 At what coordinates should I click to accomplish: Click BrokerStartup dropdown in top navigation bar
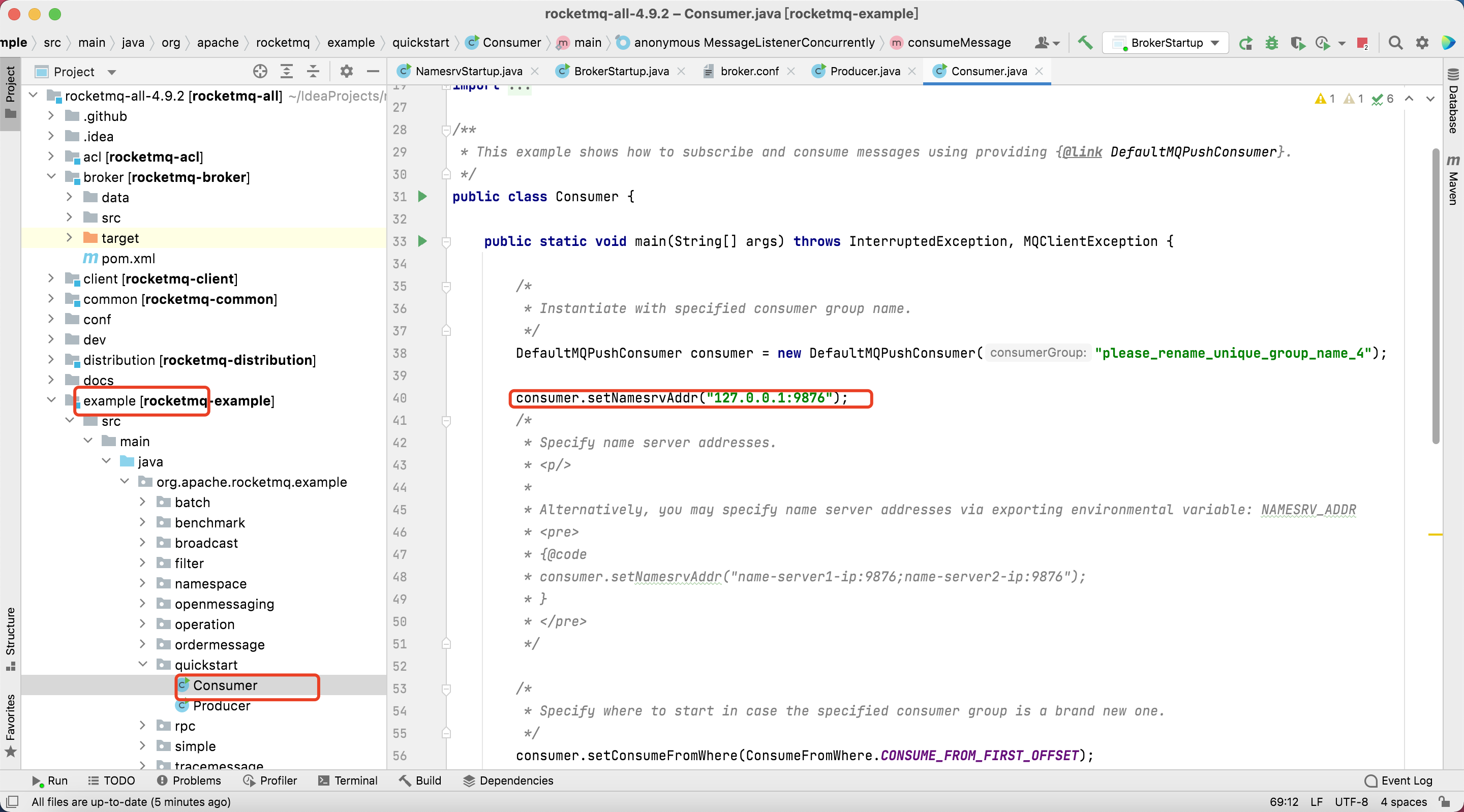tap(1165, 41)
